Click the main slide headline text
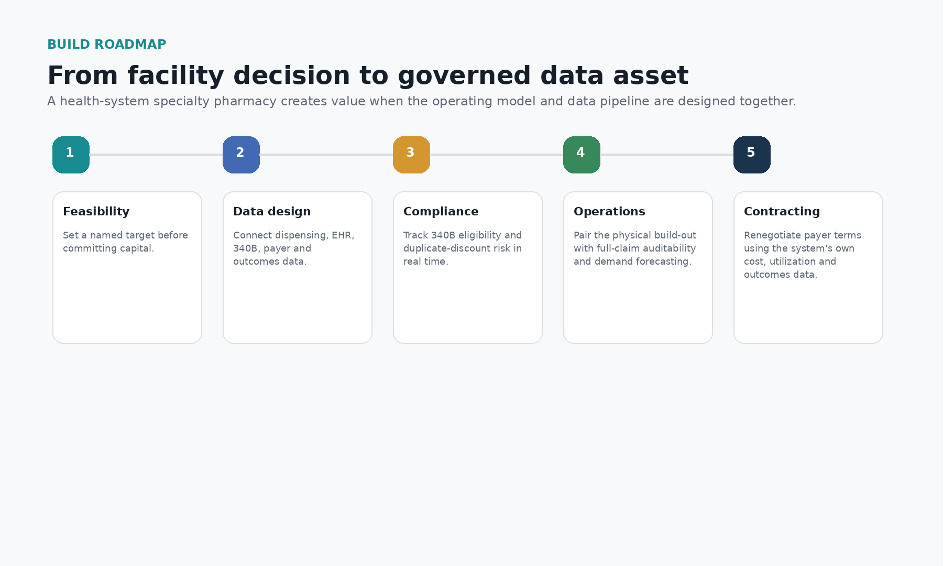Image resolution: width=944 pixels, height=566 pixels. [x=368, y=76]
